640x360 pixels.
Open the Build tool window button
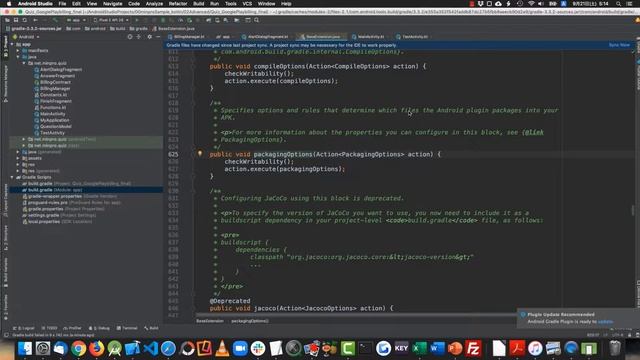pos(151,328)
